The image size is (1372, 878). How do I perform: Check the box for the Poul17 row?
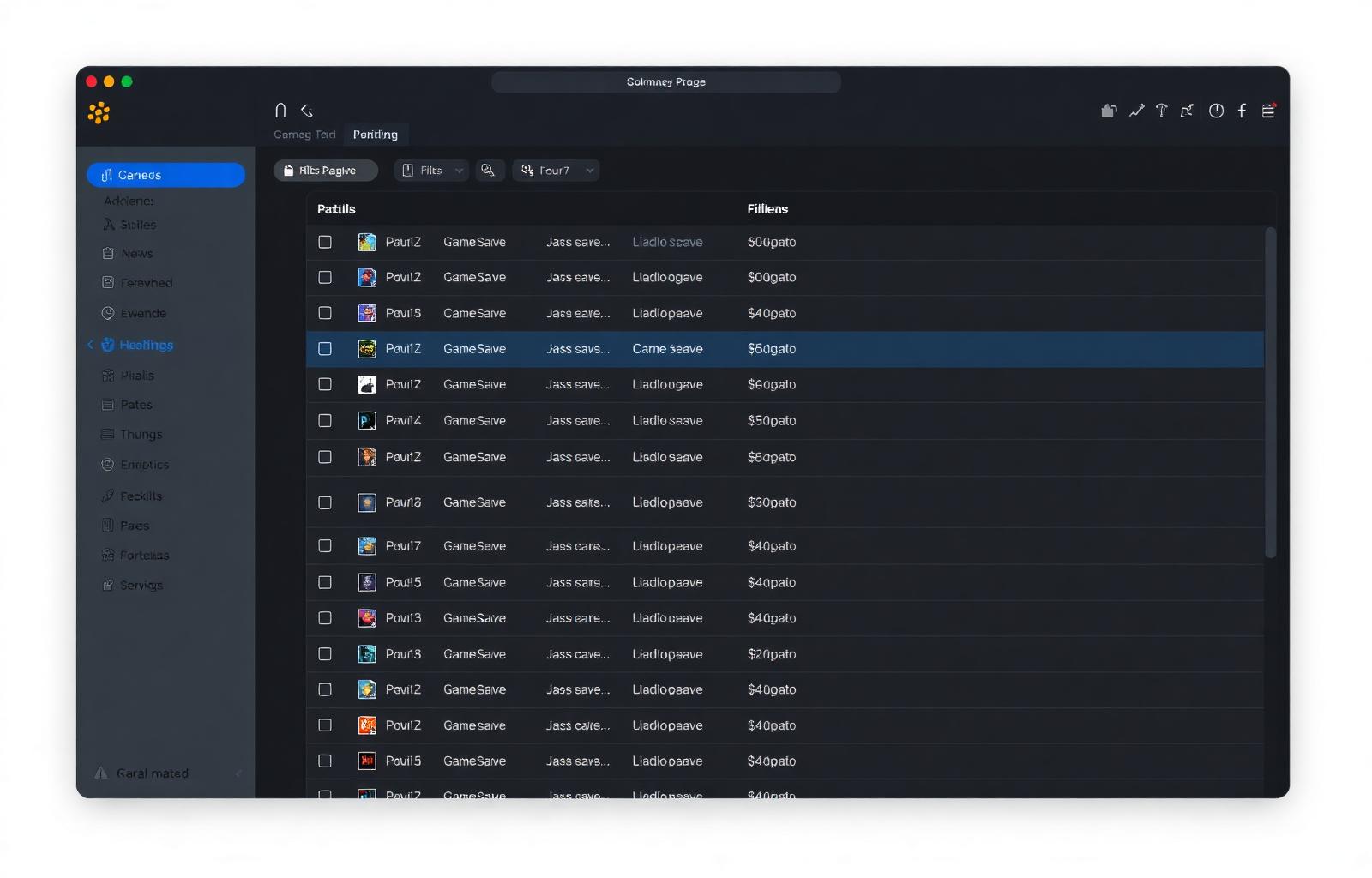[x=325, y=545]
